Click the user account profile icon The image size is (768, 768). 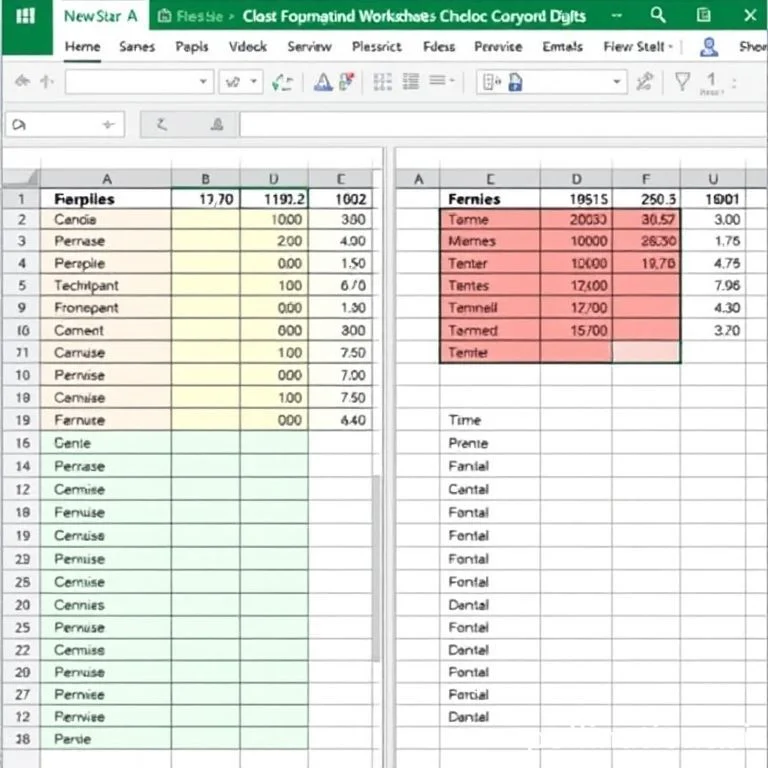pyautogui.click(x=709, y=47)
